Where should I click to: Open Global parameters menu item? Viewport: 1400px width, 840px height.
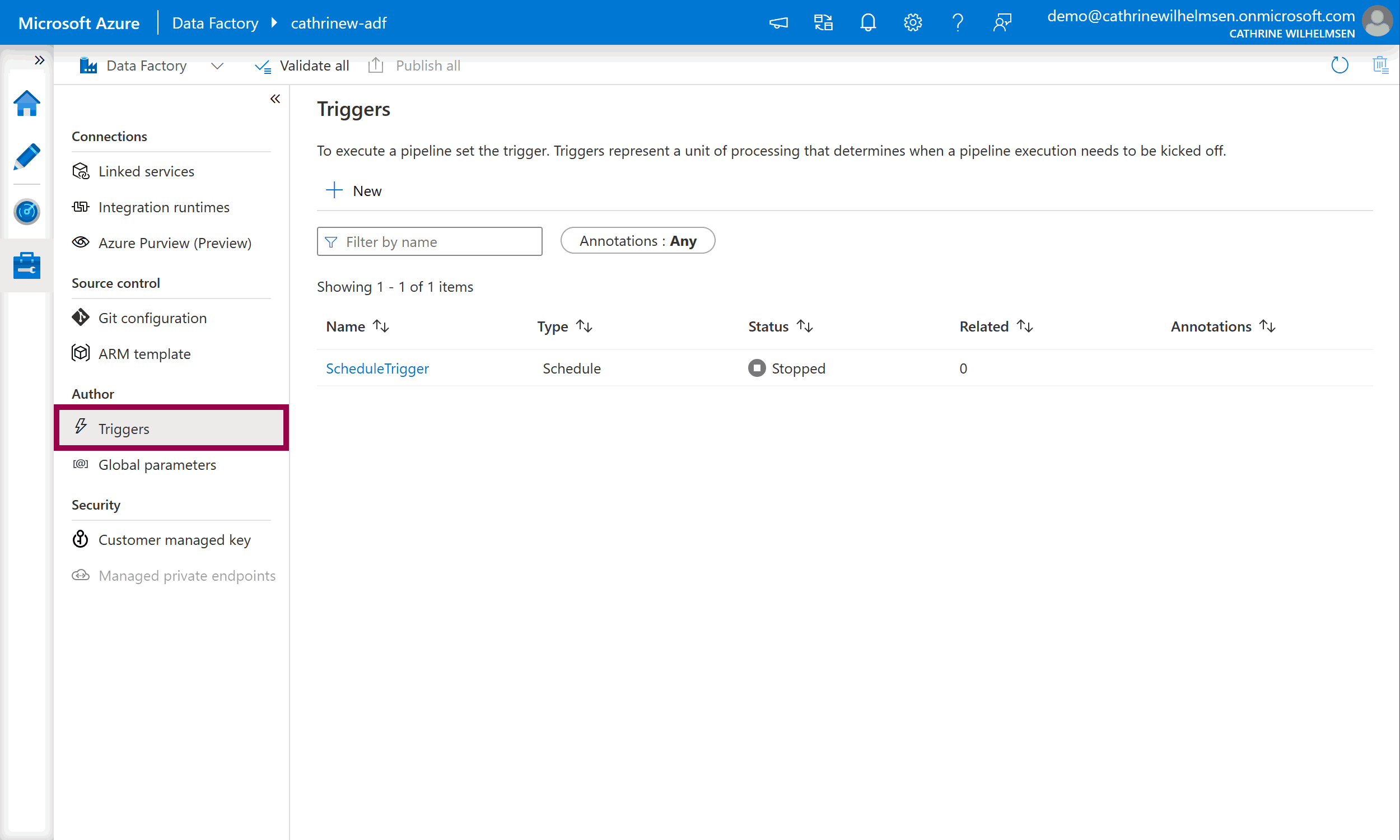[x=157, y=465]
